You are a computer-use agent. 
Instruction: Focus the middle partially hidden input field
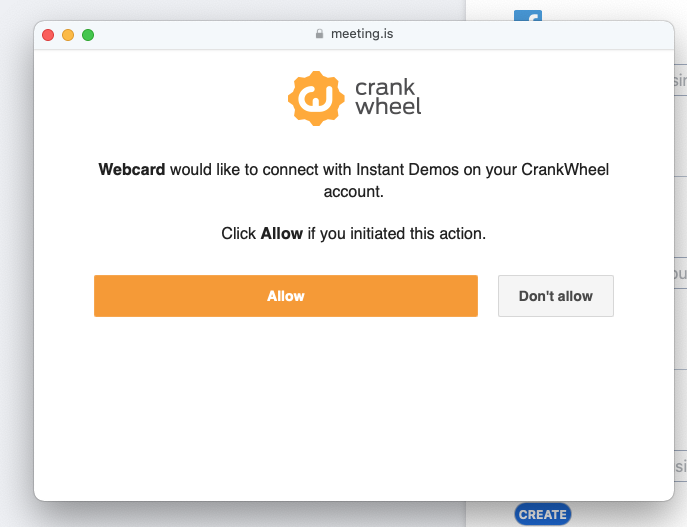680,273
